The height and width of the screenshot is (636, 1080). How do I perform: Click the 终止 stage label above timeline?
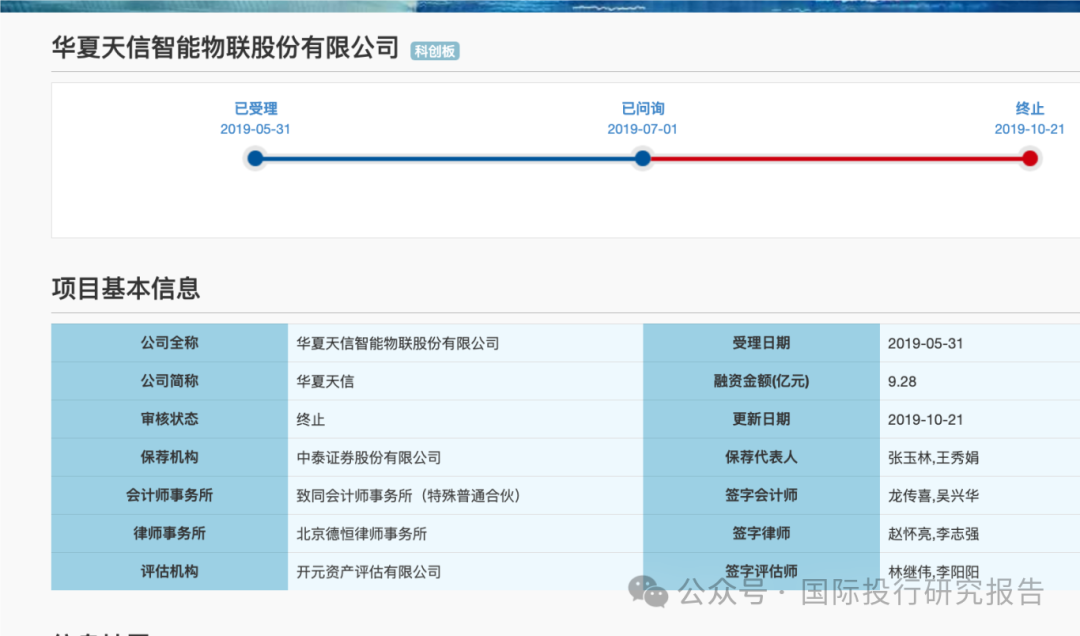tap(1030, 108)
